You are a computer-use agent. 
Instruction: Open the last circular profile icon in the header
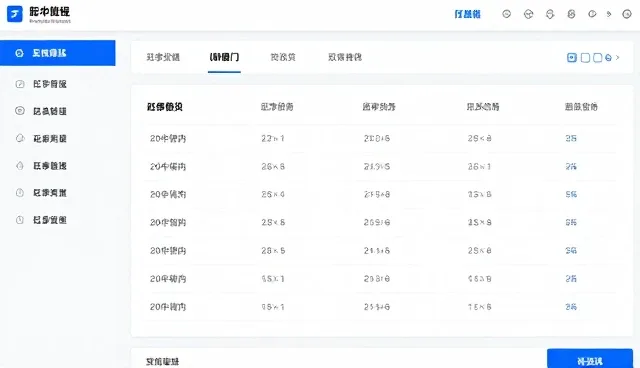click(x=627, y=14)
